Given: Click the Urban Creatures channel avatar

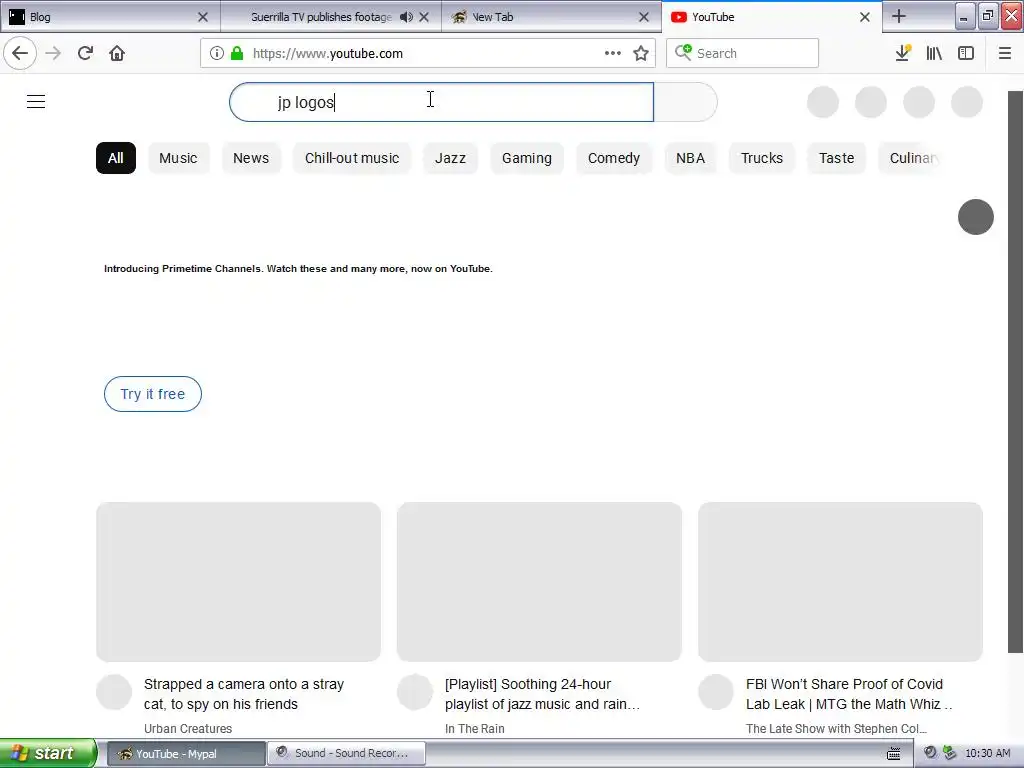Looking at the screenshot, I should (114, 692).
